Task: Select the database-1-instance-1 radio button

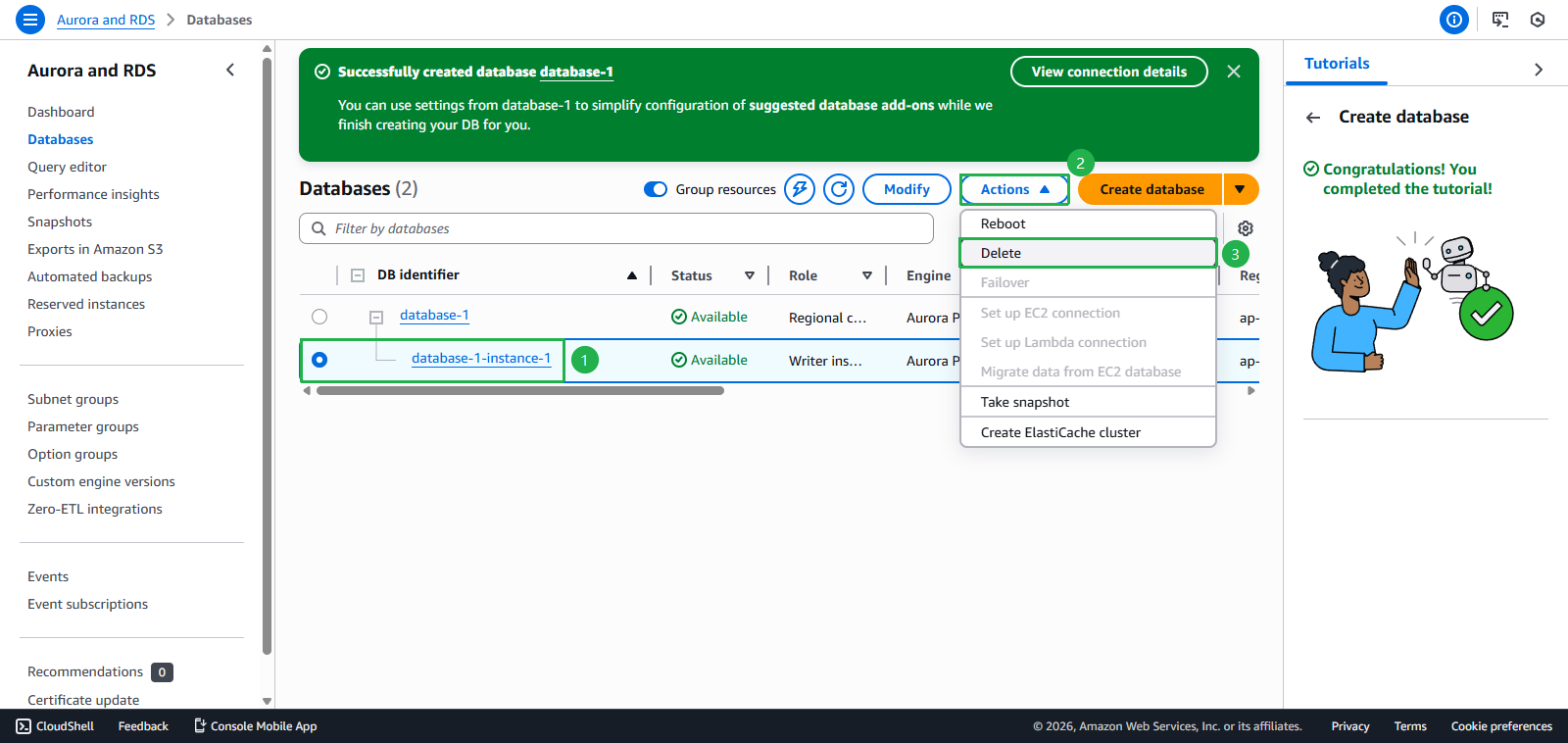Action: [x=319, y=360]
